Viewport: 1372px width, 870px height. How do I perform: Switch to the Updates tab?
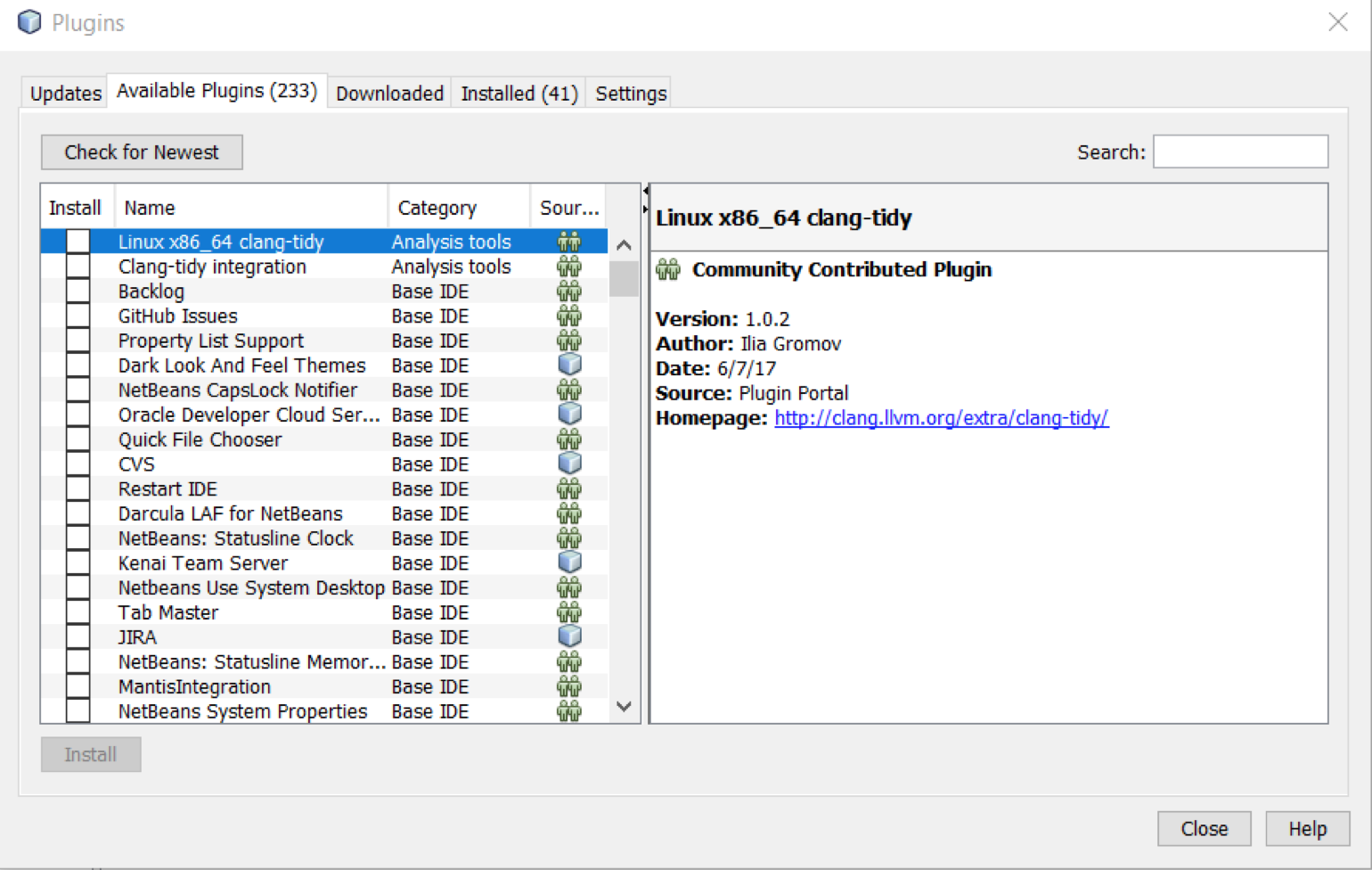[x=65, y=94]
